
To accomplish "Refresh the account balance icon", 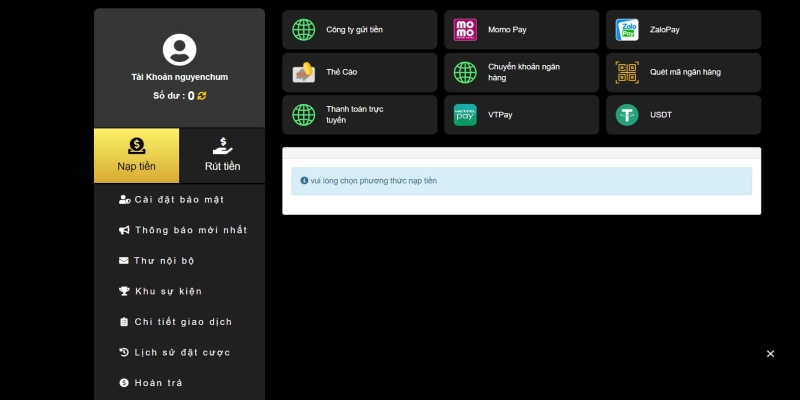I will 202,96.
